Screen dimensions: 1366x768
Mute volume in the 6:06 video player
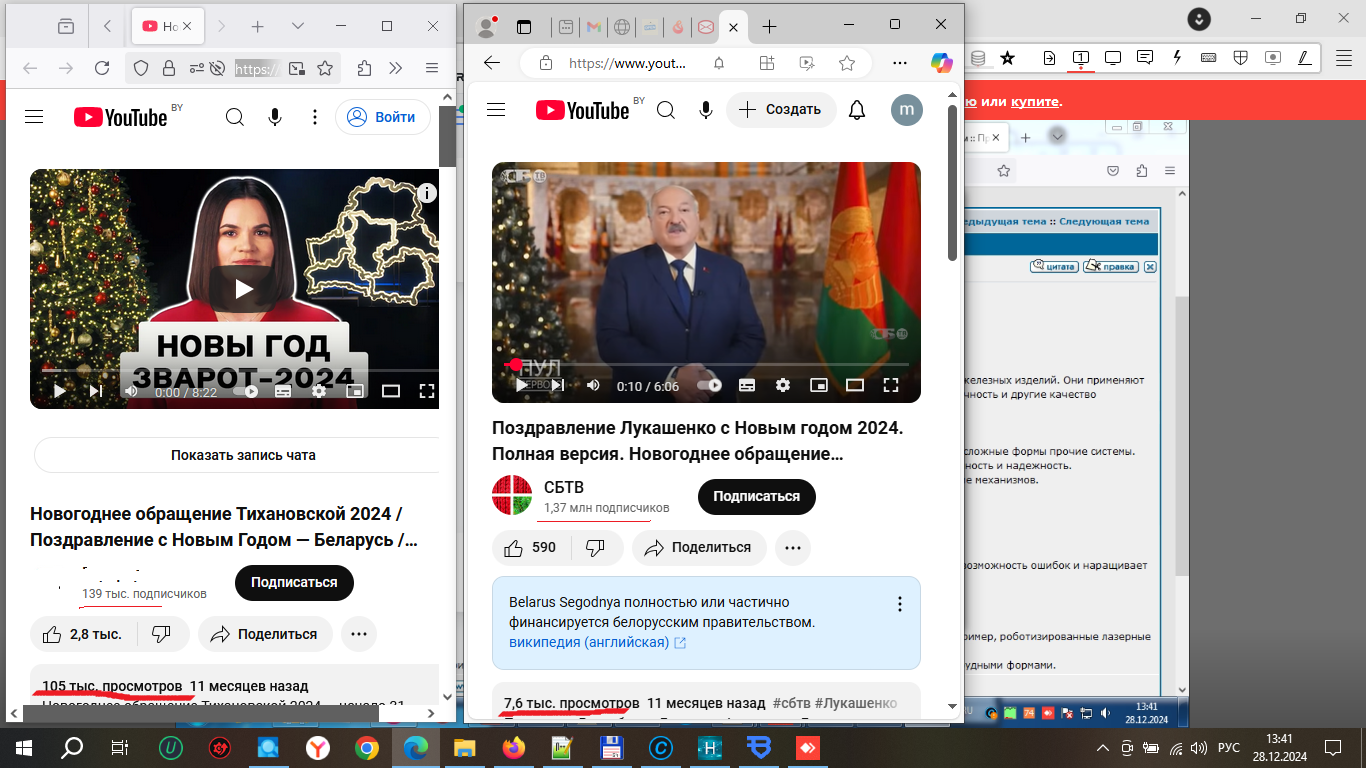[x=593, y=385]
